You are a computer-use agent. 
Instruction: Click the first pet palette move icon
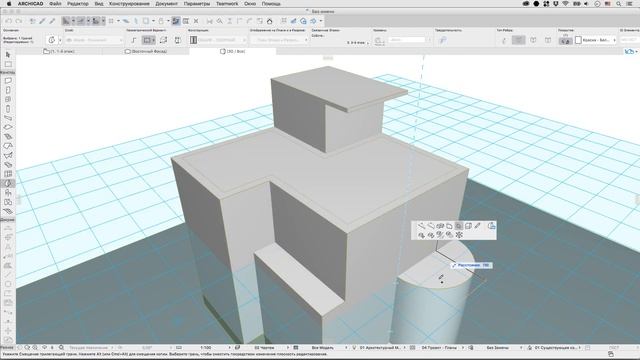[x=421, y=226]
